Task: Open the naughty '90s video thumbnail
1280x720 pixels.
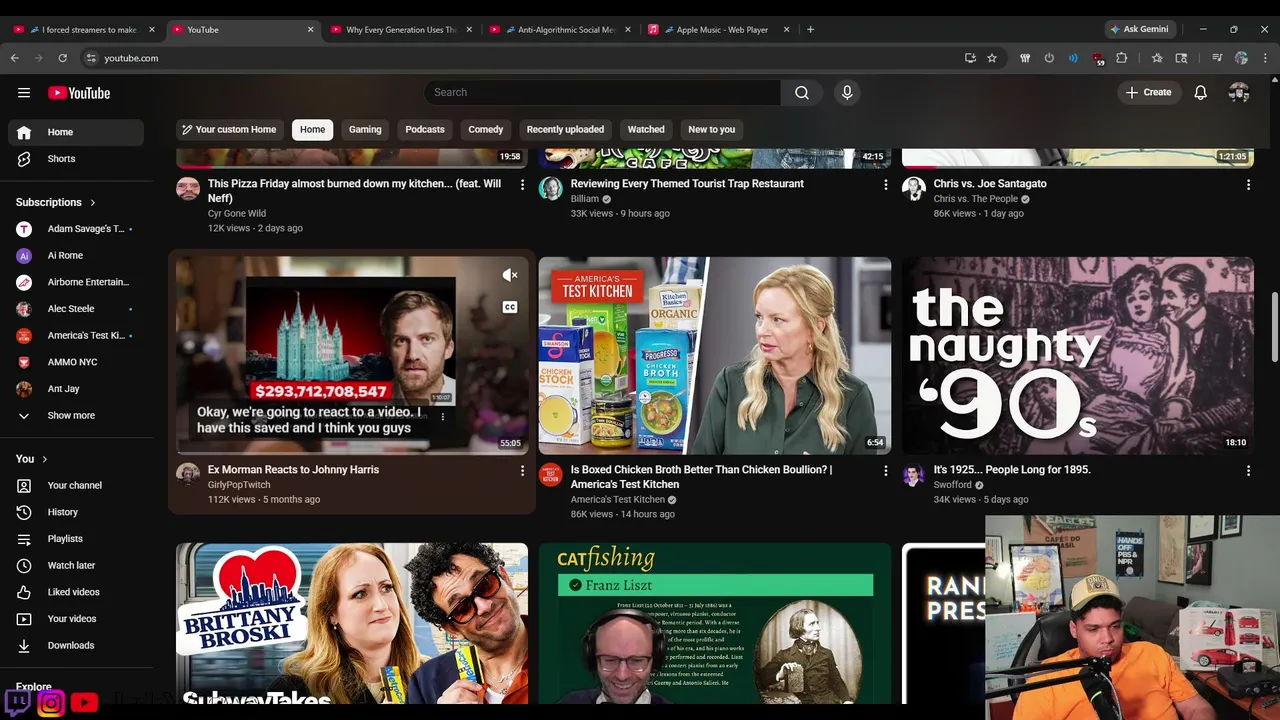Action: coord(1078,356)
